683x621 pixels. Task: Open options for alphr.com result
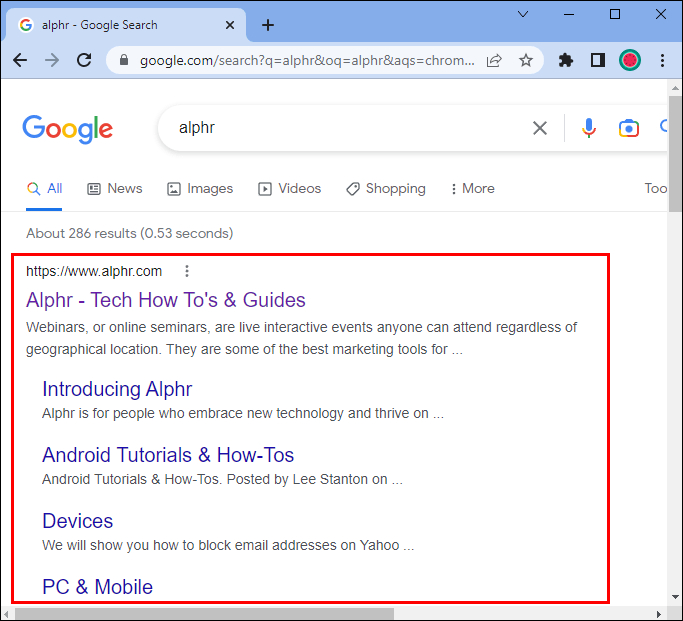187,271
